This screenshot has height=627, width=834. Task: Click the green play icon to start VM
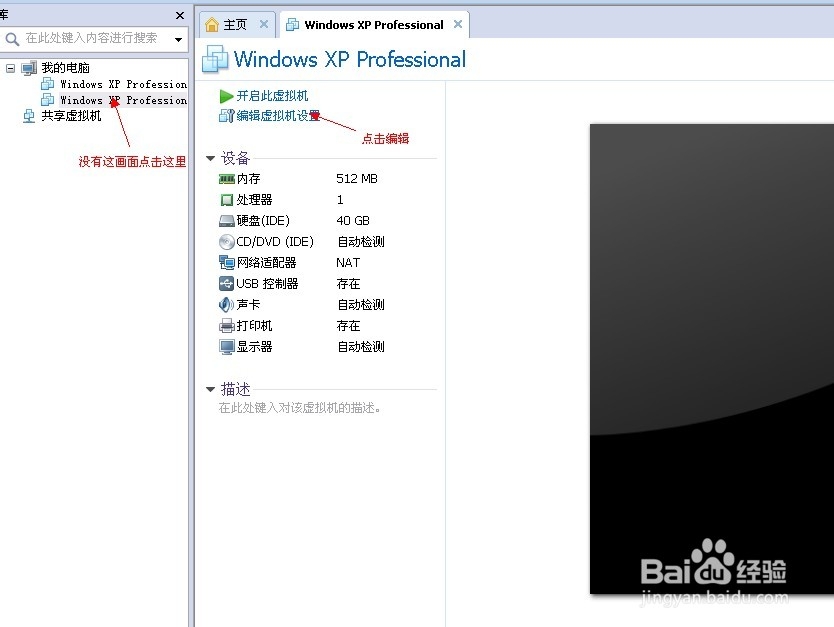[x=226, y=96]
